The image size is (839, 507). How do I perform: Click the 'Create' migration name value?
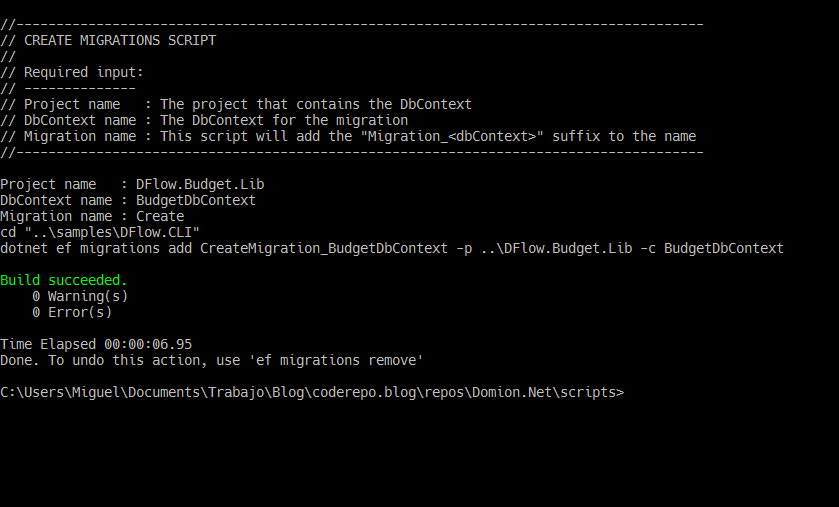tap(160, 217)
